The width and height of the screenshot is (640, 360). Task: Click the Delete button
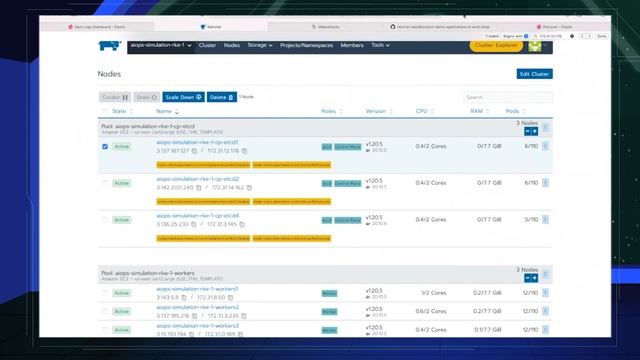222,97
